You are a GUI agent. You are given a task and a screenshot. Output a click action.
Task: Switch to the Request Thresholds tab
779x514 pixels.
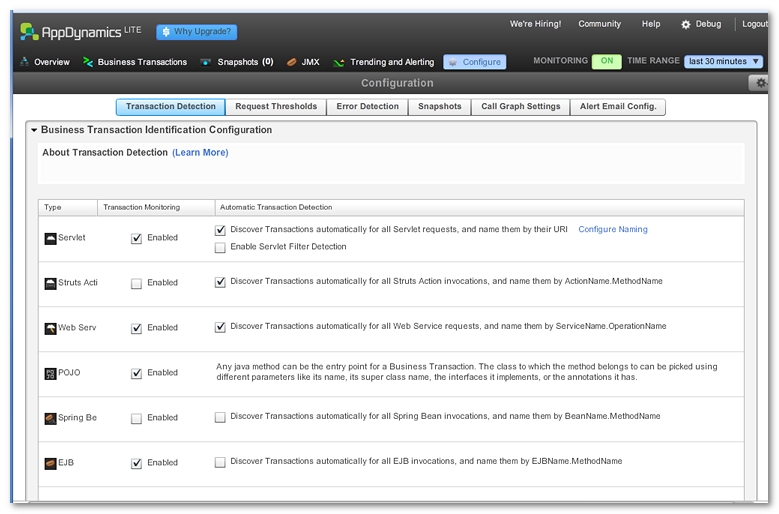(275, 107)
